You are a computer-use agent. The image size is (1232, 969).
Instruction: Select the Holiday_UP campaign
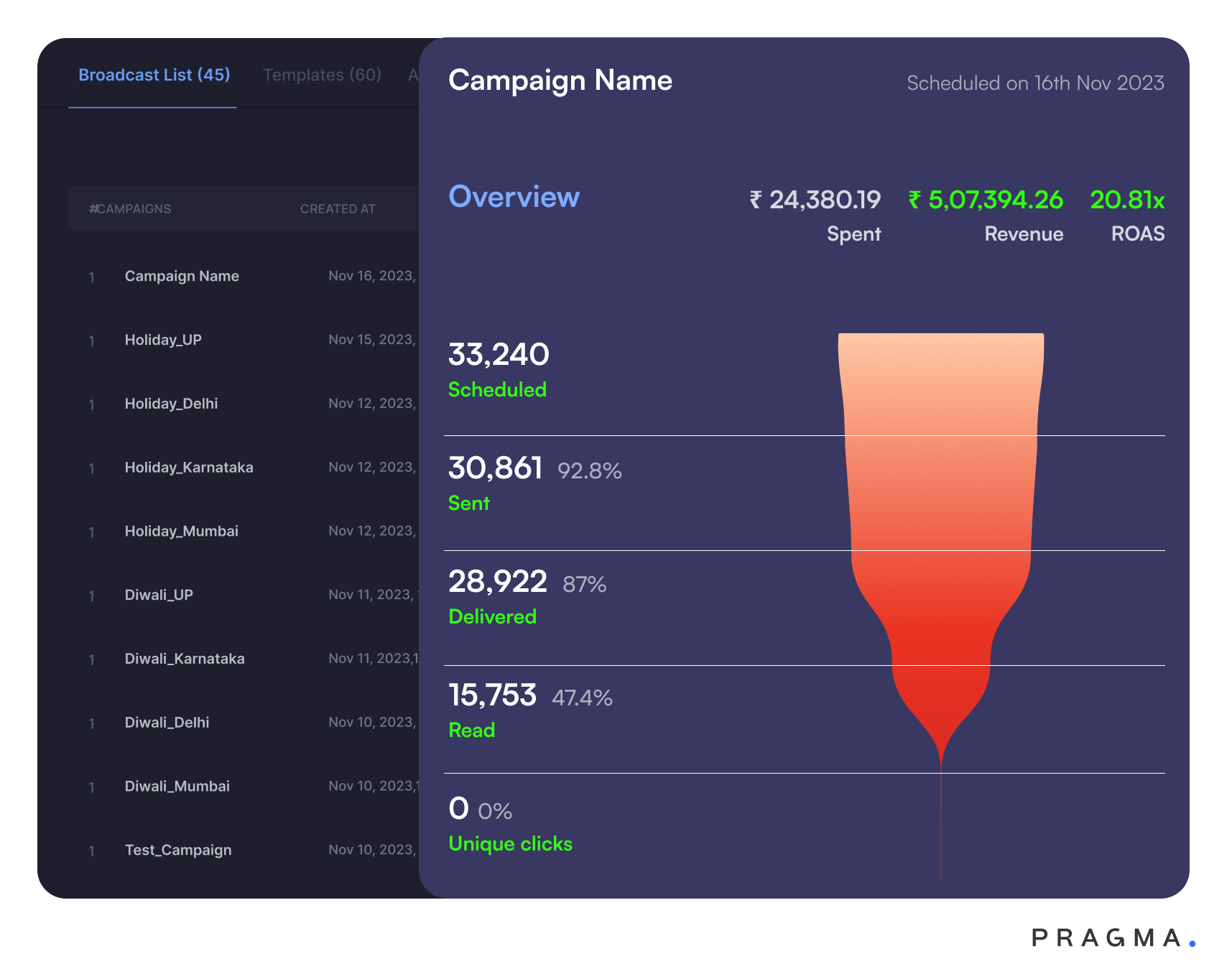click(x=163, y=340)
